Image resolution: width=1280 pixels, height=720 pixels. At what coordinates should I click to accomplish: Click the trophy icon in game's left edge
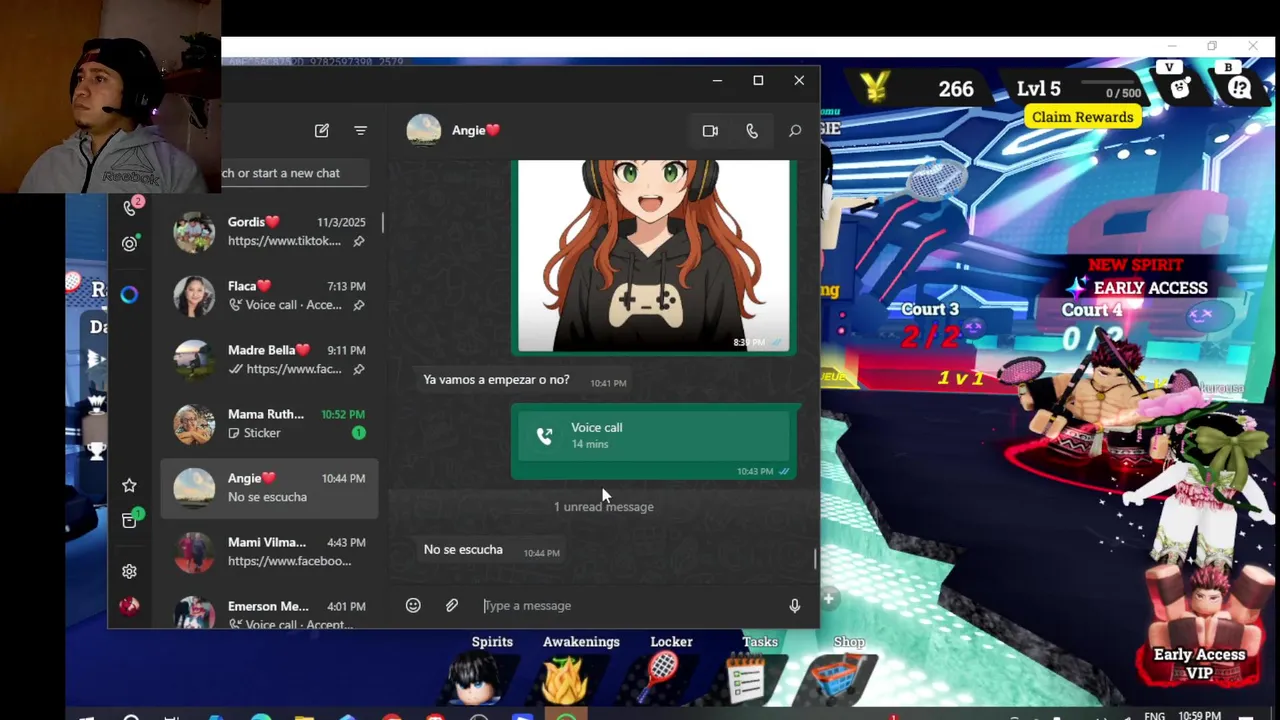96,450
